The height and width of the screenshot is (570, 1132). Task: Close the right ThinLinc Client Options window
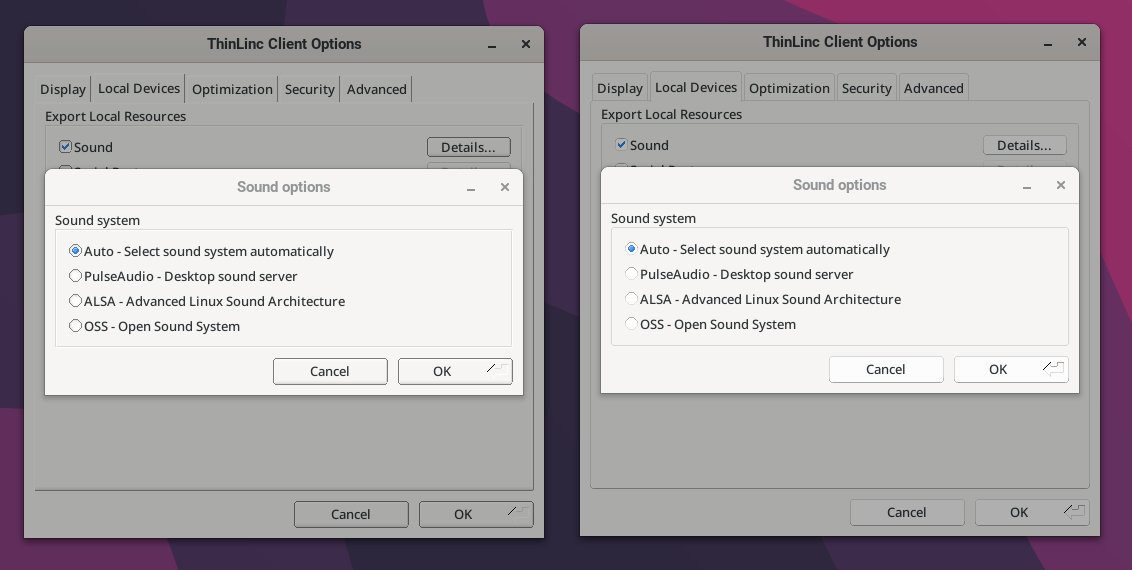click(x=1081, y=42)
